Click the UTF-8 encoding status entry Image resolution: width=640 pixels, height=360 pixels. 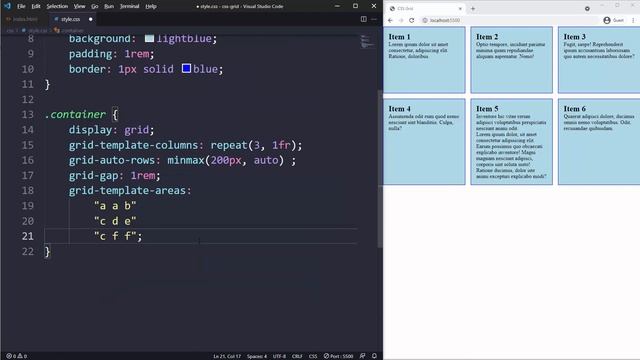click(279, 356)
